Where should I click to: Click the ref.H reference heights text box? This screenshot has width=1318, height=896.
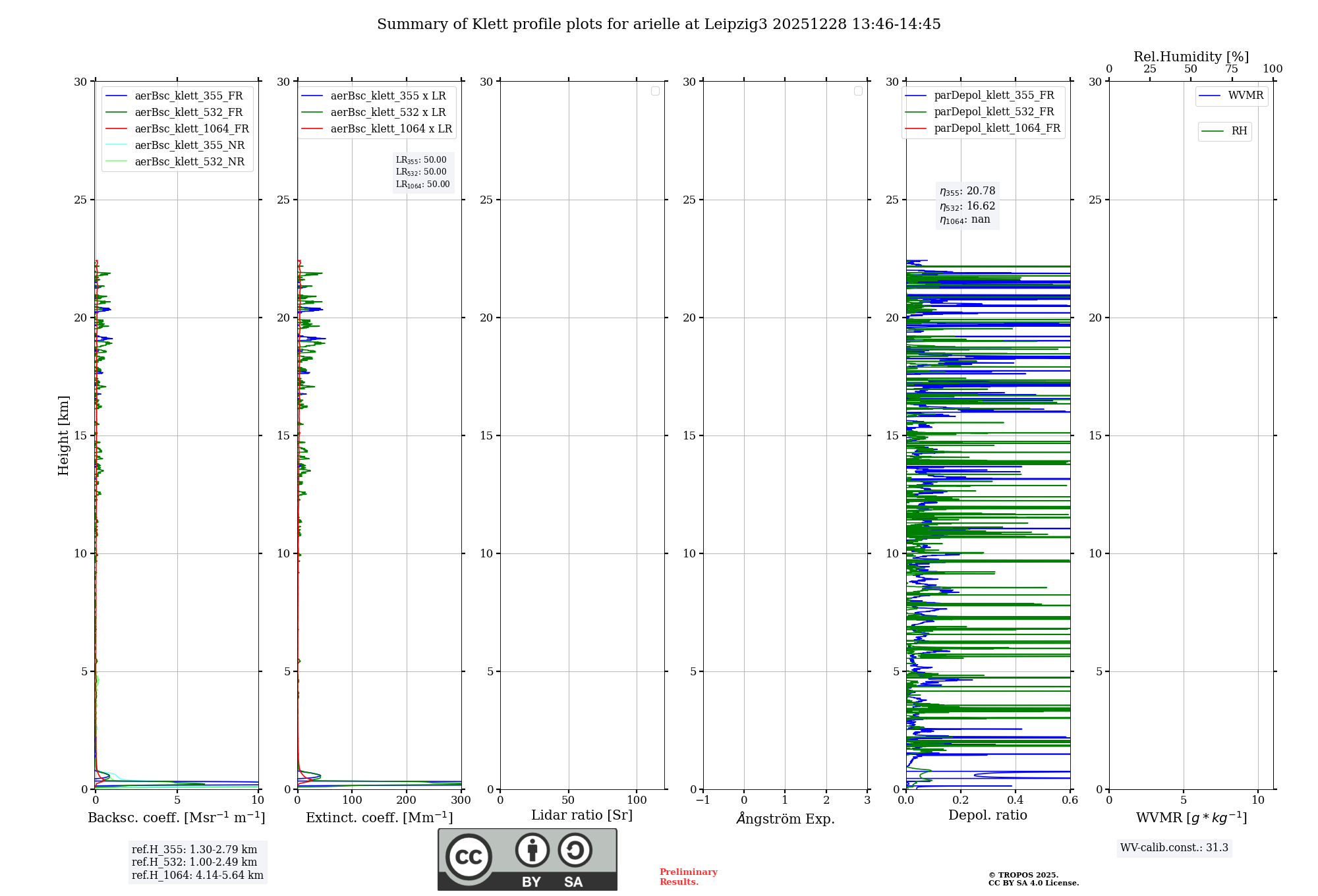[197, 862]
